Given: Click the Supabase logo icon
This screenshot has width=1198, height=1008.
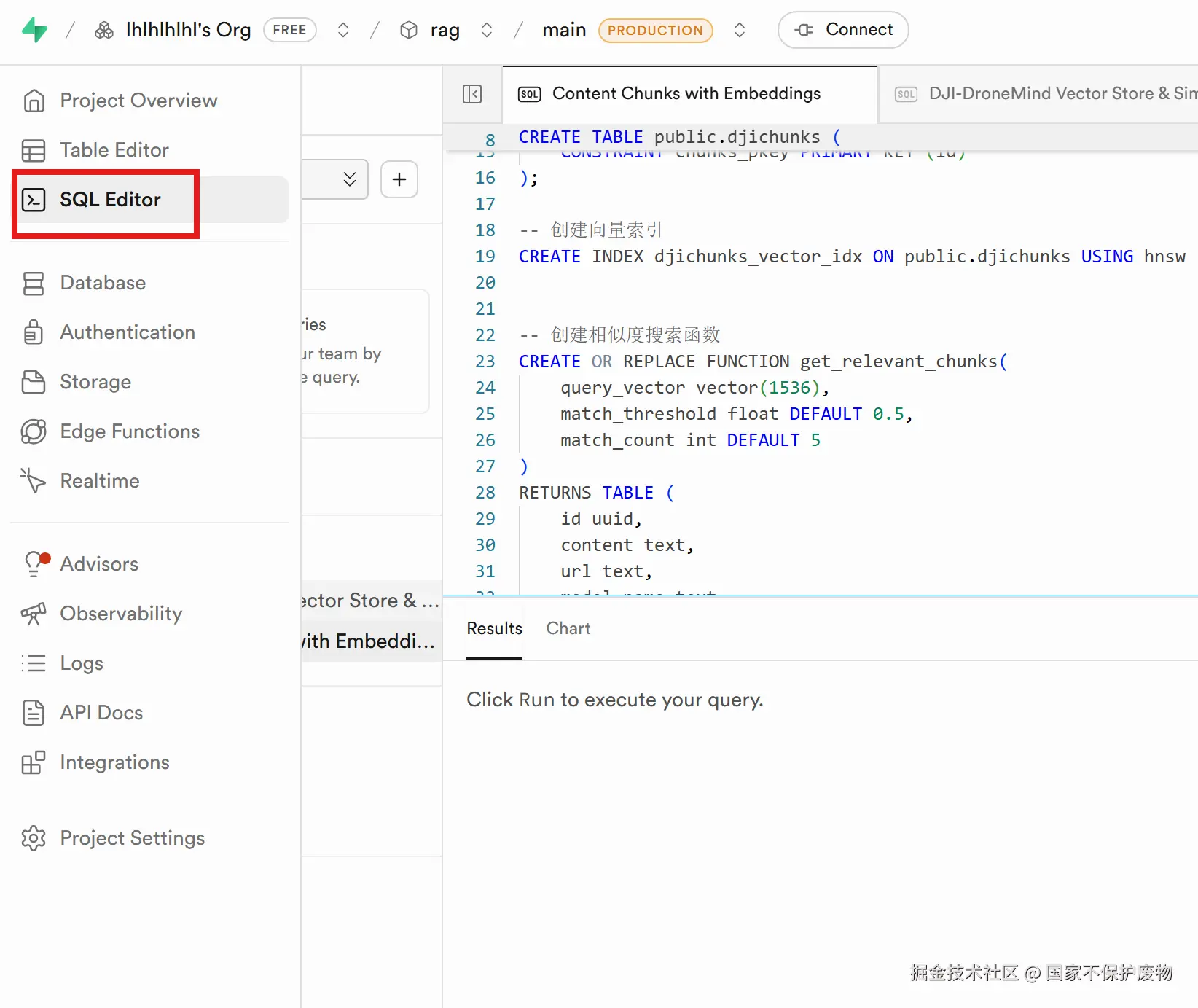Looking at the screenshot, I should (34, 30).
